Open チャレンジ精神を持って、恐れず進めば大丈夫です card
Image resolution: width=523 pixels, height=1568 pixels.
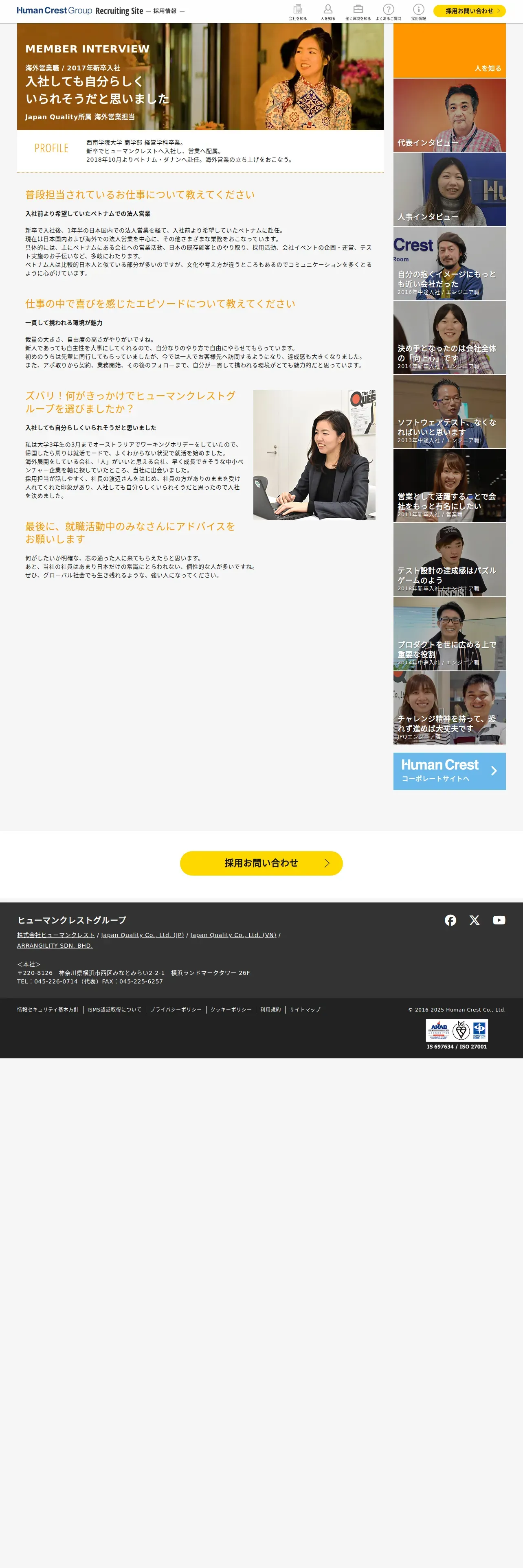click(449, 707)
